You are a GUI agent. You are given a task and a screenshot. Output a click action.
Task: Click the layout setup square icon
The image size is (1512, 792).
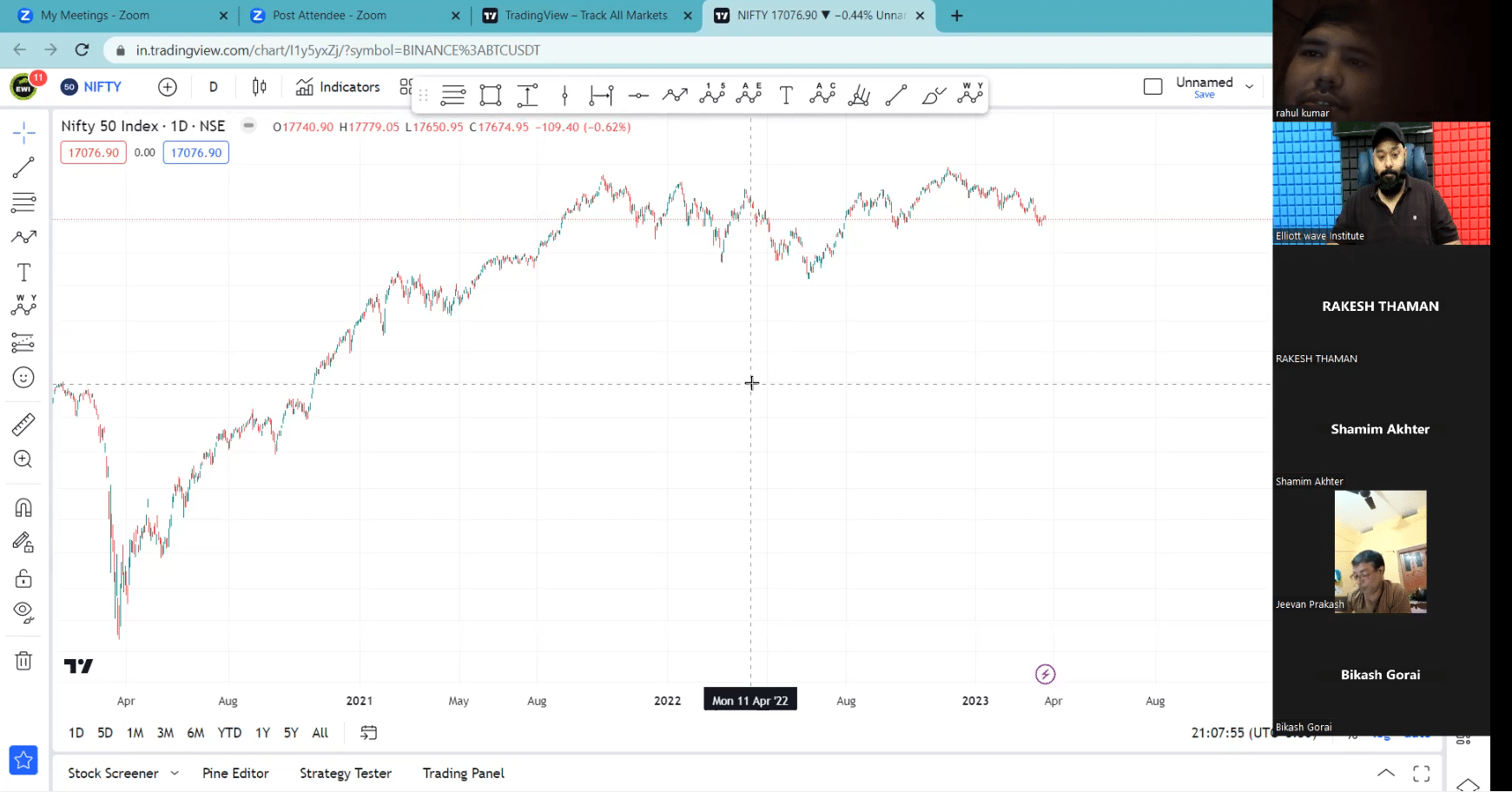click(1153, 87)
